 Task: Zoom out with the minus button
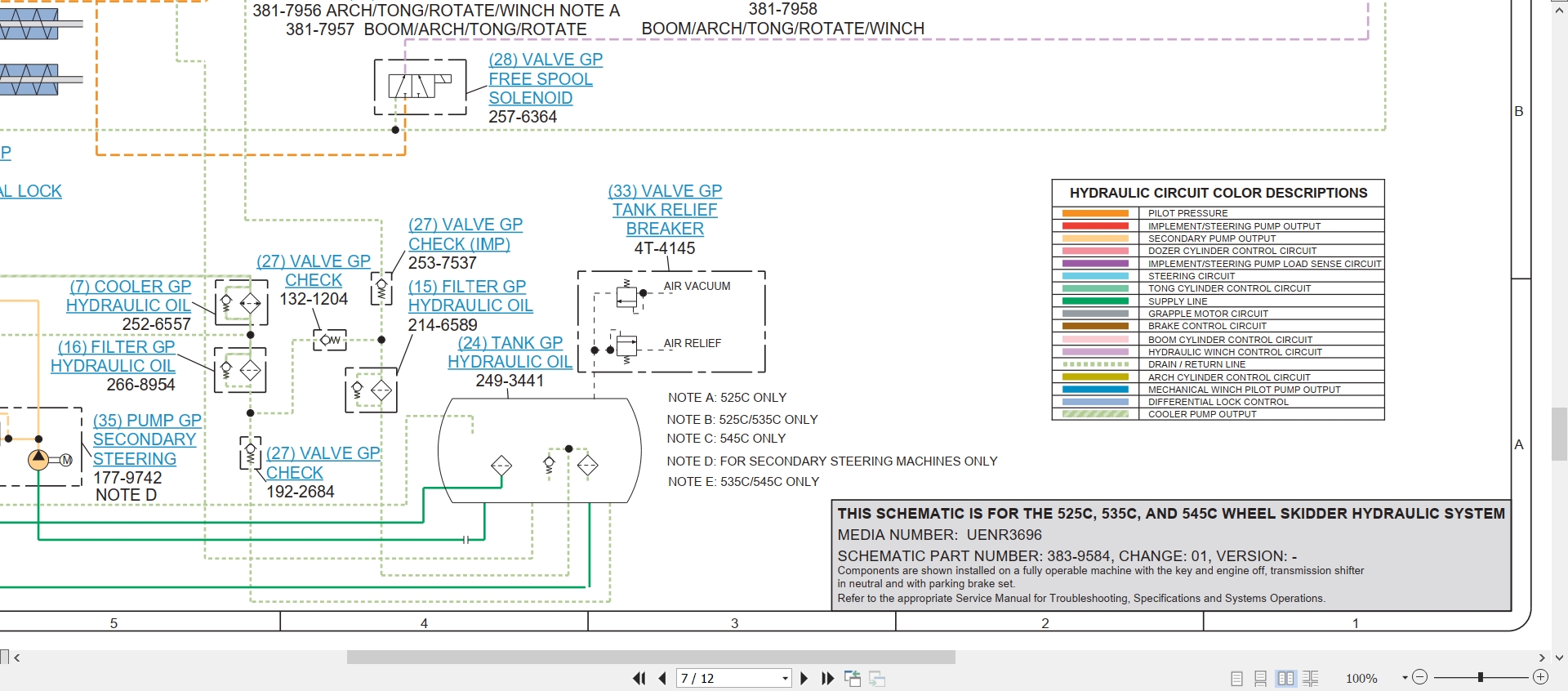click(1419, 677)
